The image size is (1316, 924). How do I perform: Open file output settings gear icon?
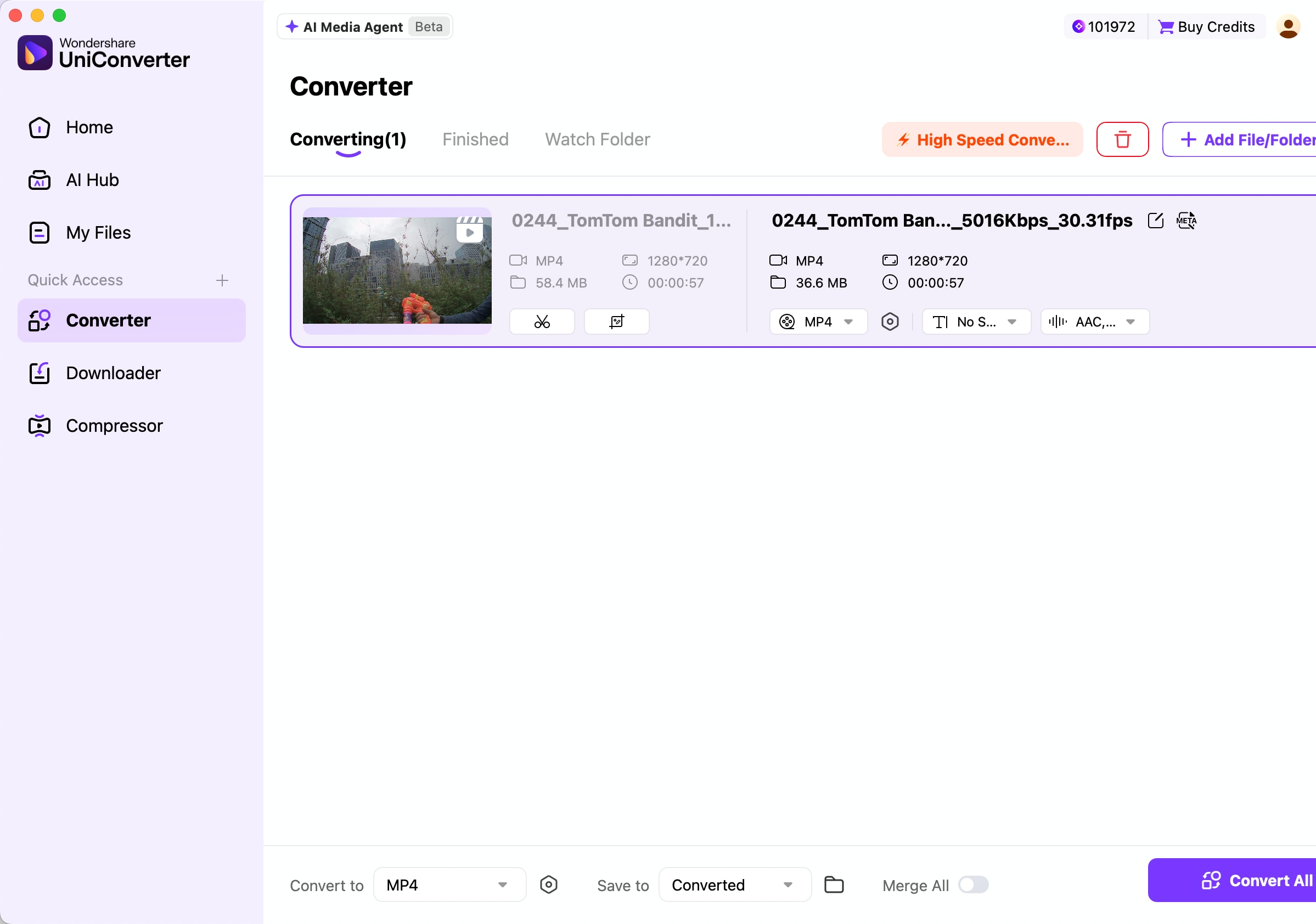pos(890,322)
